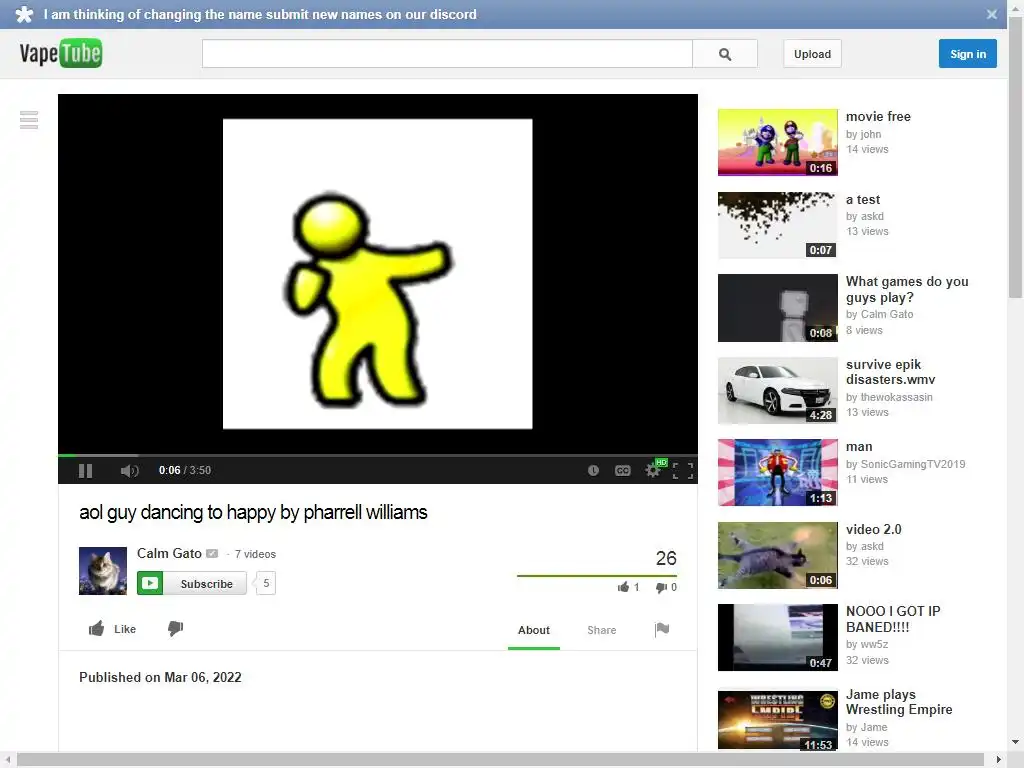This screenshot has height=768, width=1024.
Task: Click the scroll down arrow
Action: click(x=1016, y=742)
